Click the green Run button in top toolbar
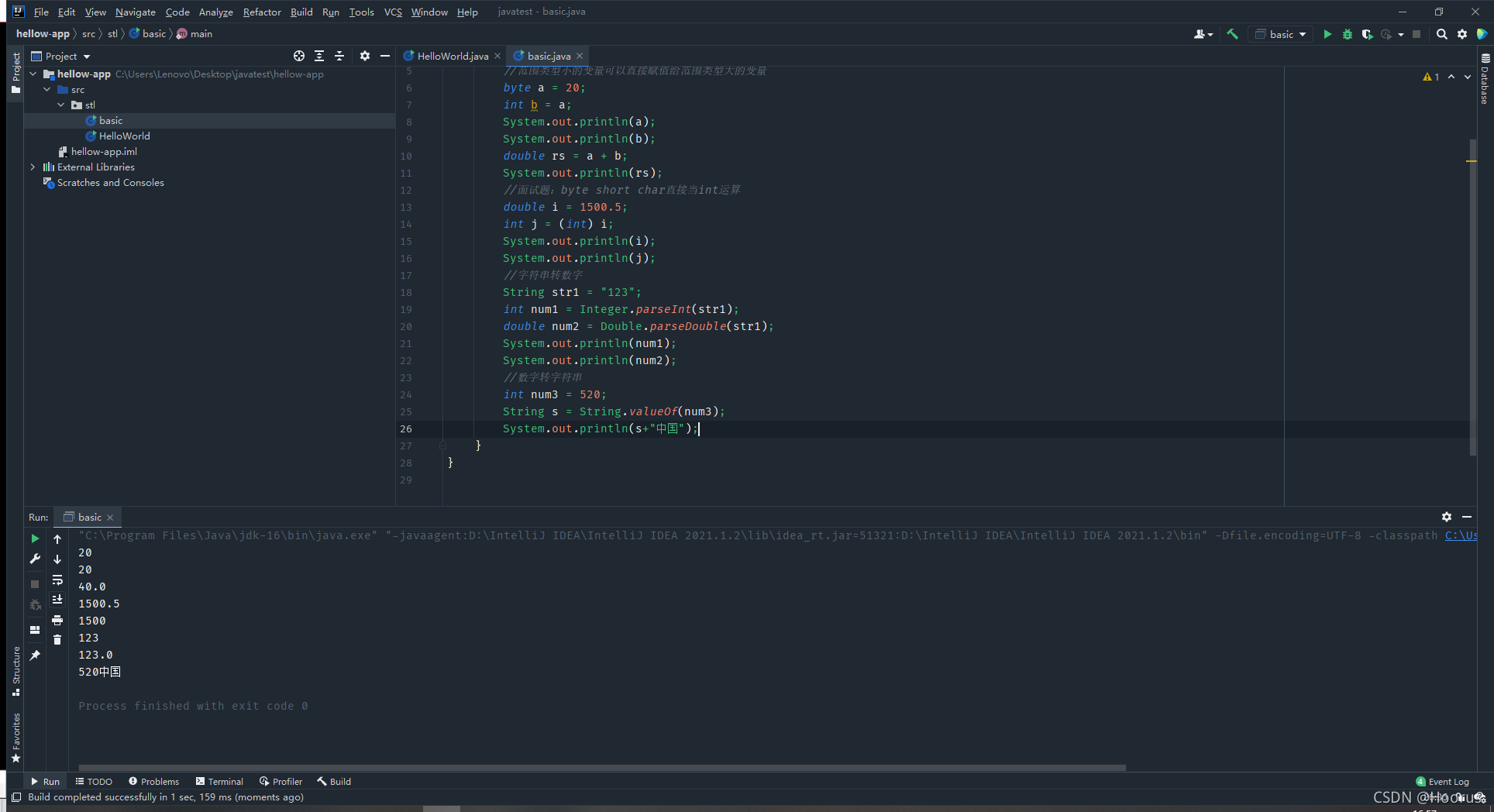 click(1327, 34)
